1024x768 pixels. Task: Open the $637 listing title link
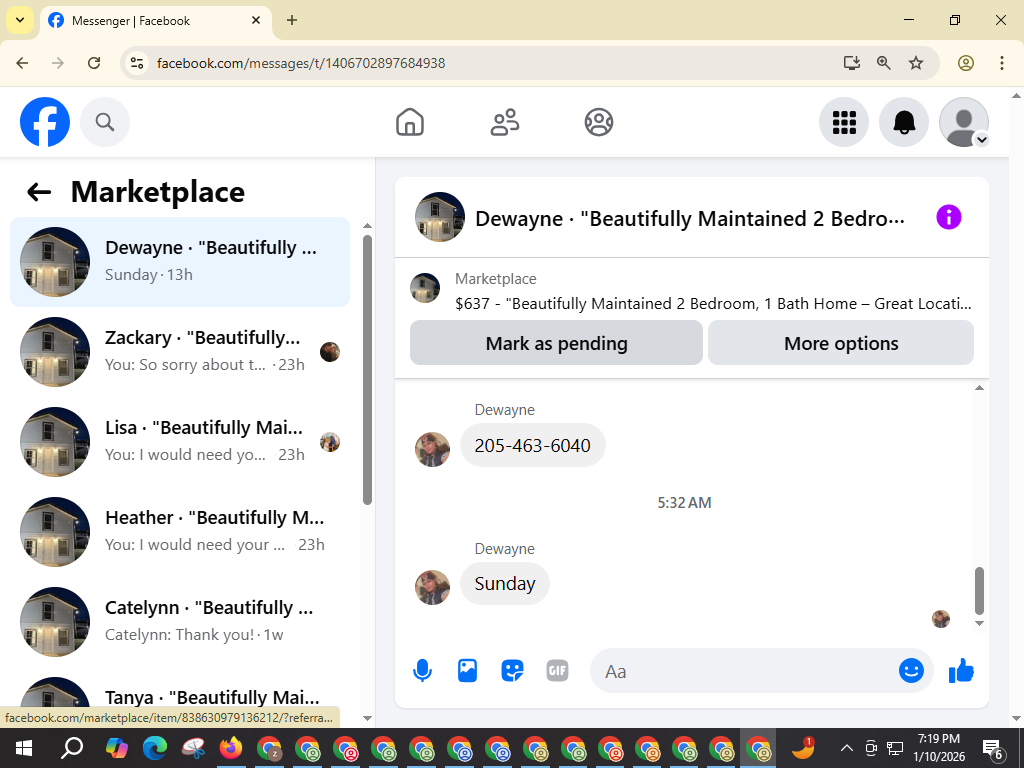(713, 304)
